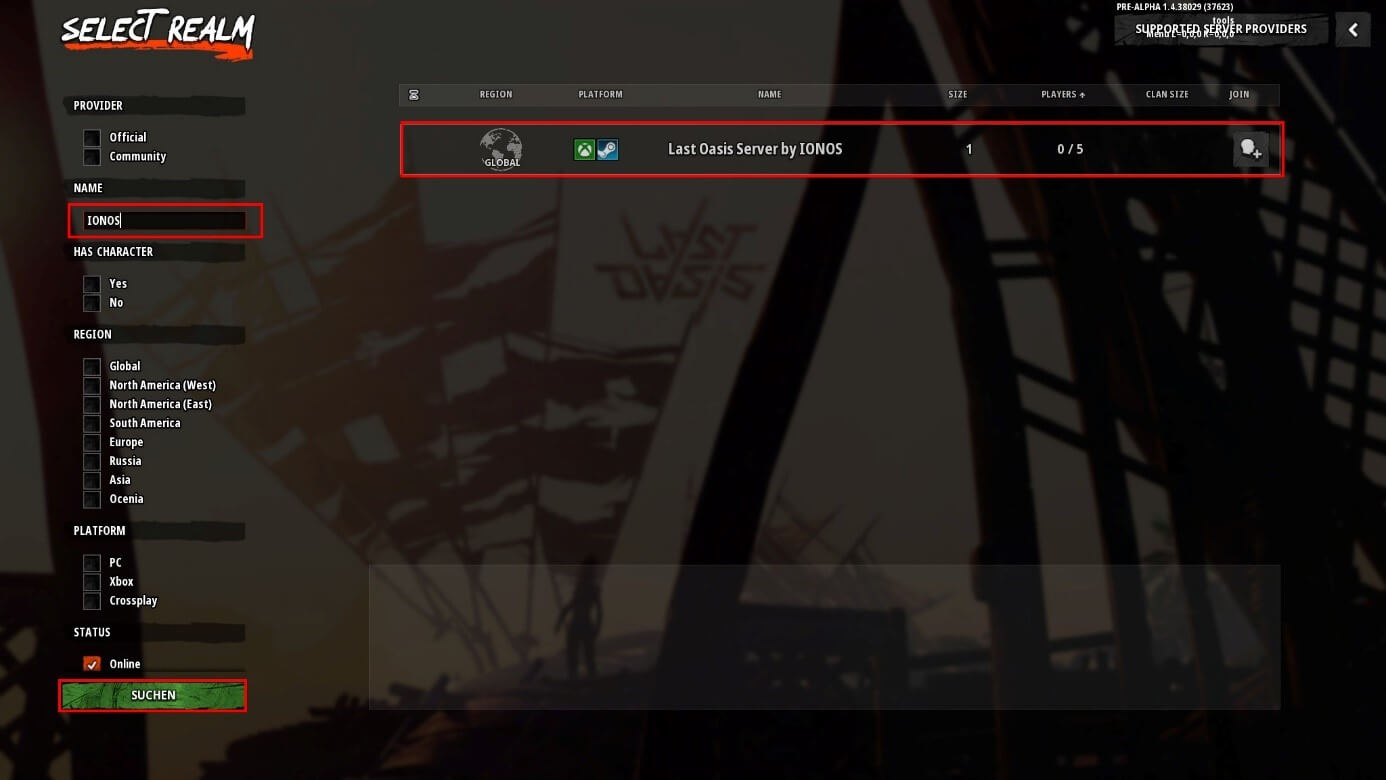Image resolution: width=1386 pixels, height=780 pixels.
Task: Click the join realm icon for IONOS server
Action: [1250, 150]
